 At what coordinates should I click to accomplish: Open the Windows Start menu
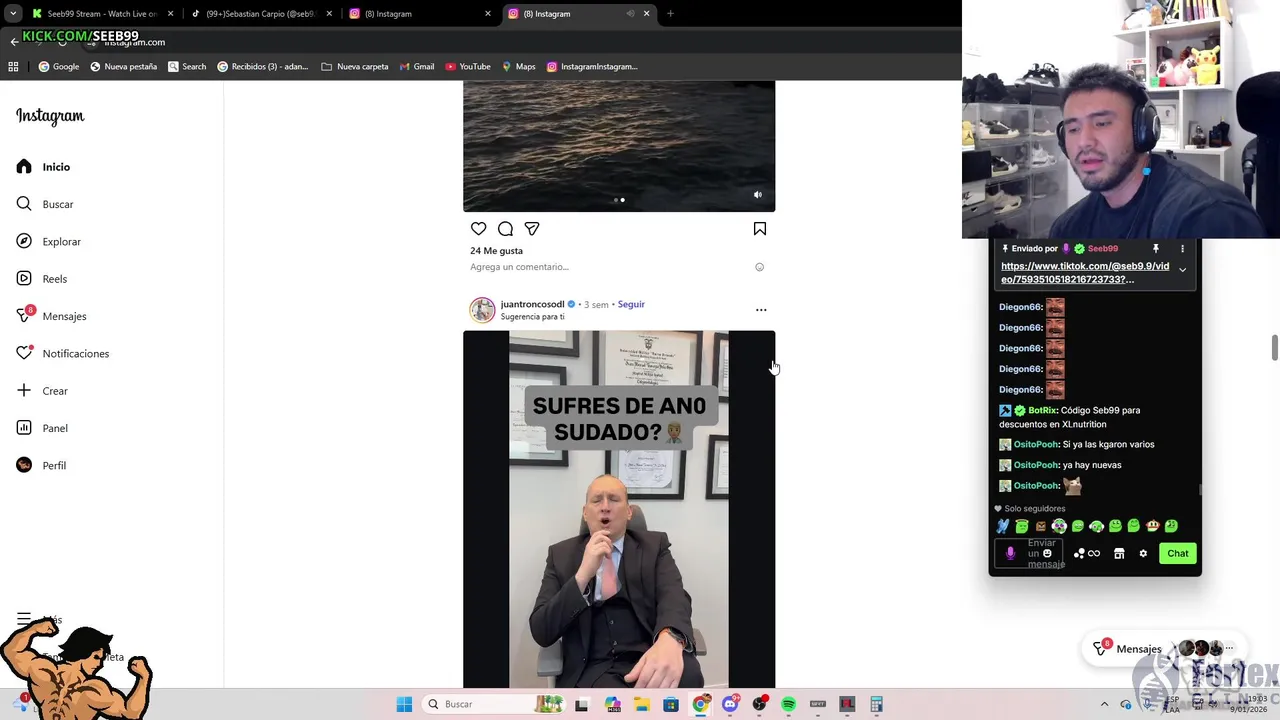point(404,704)
